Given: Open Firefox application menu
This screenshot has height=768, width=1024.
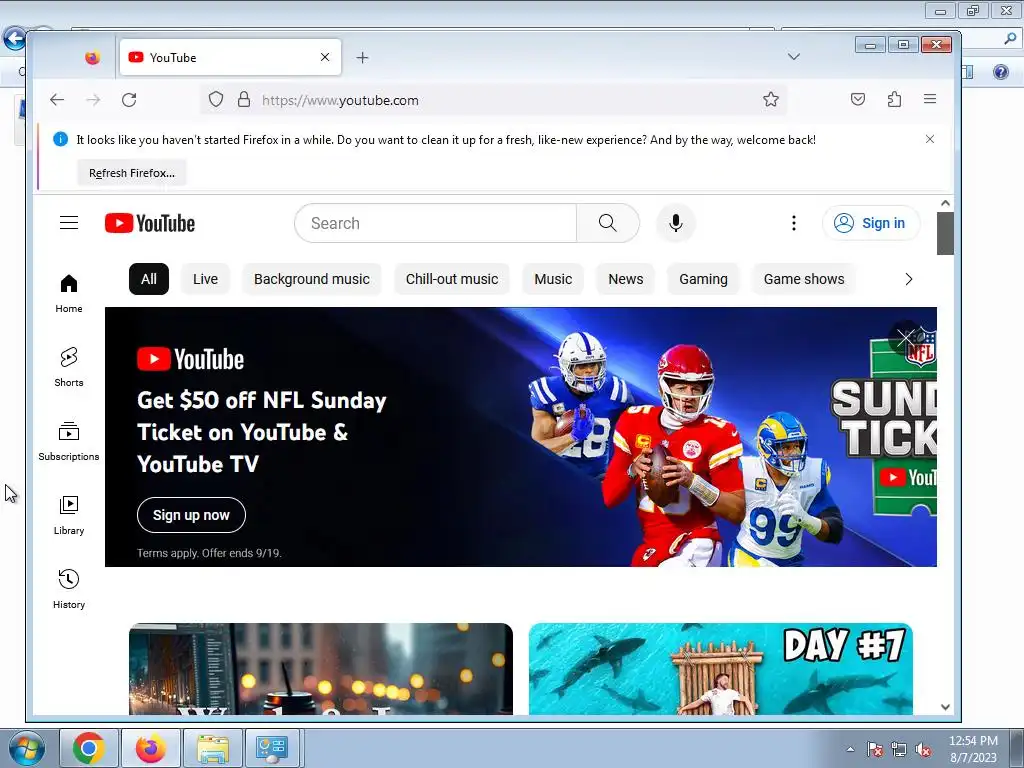Looking at the screenshot, I should (x=930, y=99).
